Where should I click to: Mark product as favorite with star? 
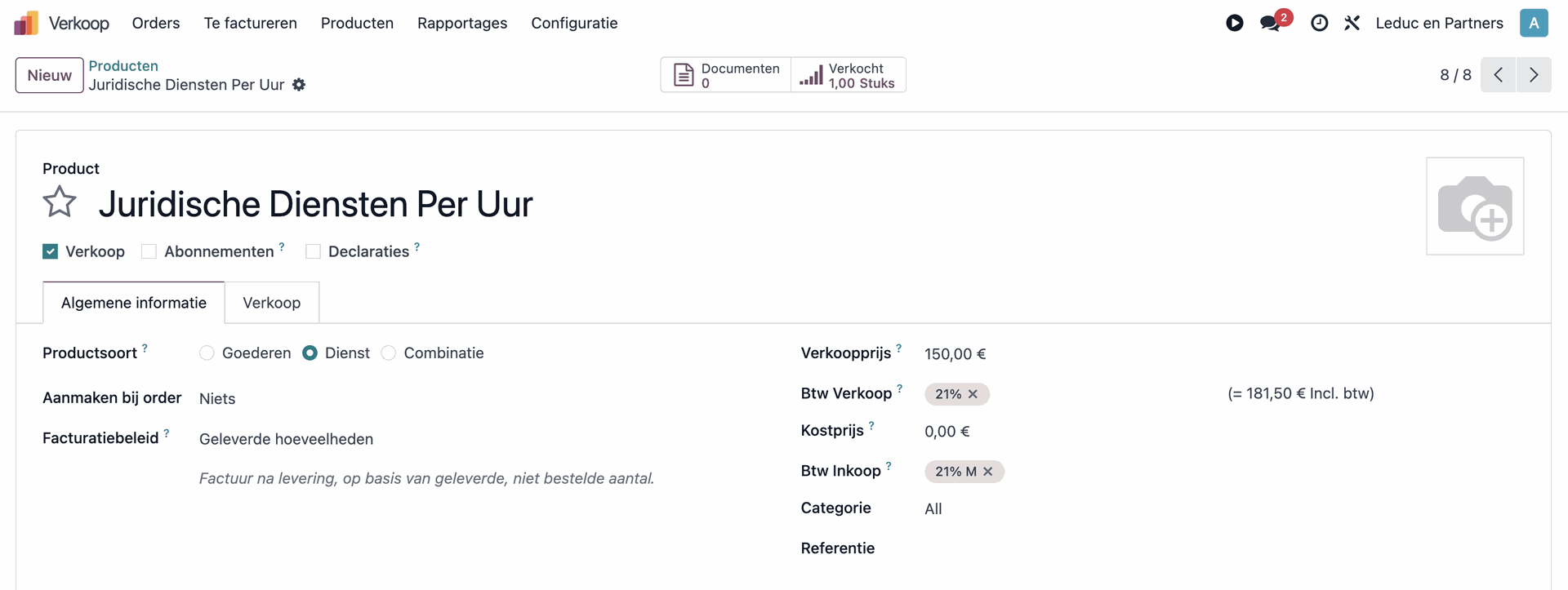tap(60, 202)
